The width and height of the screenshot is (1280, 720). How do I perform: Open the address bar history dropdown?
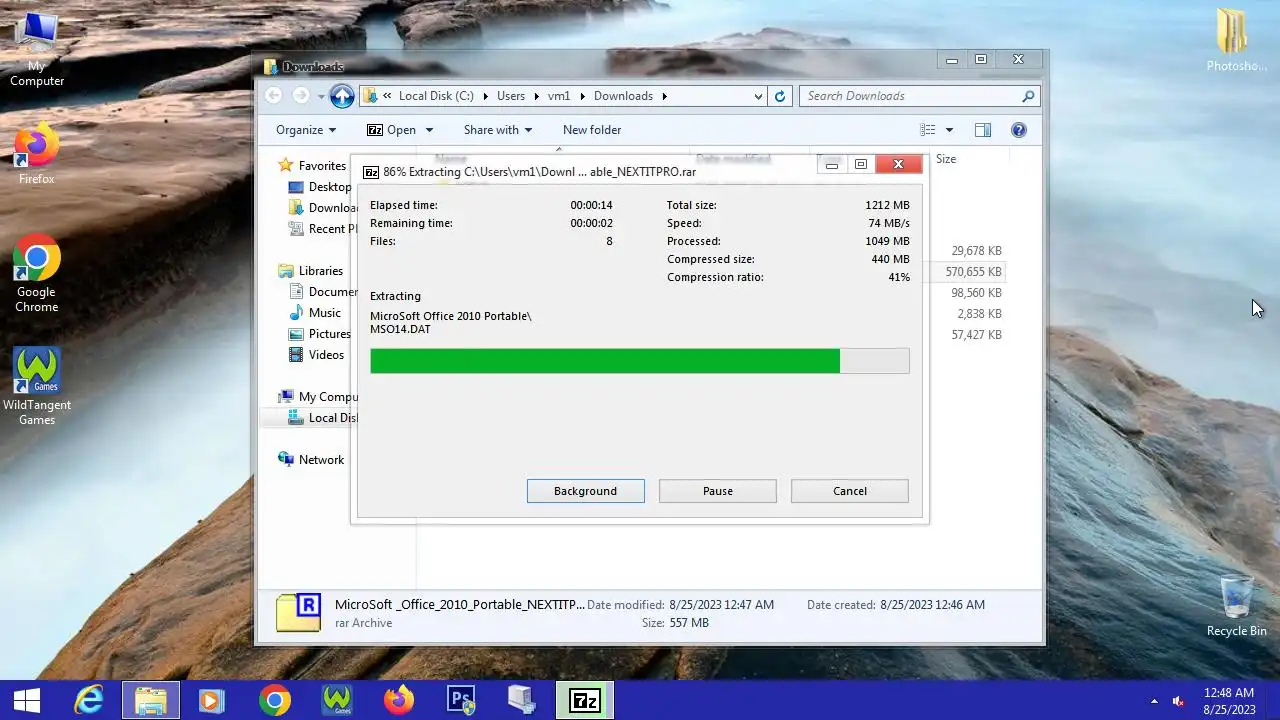758,96
